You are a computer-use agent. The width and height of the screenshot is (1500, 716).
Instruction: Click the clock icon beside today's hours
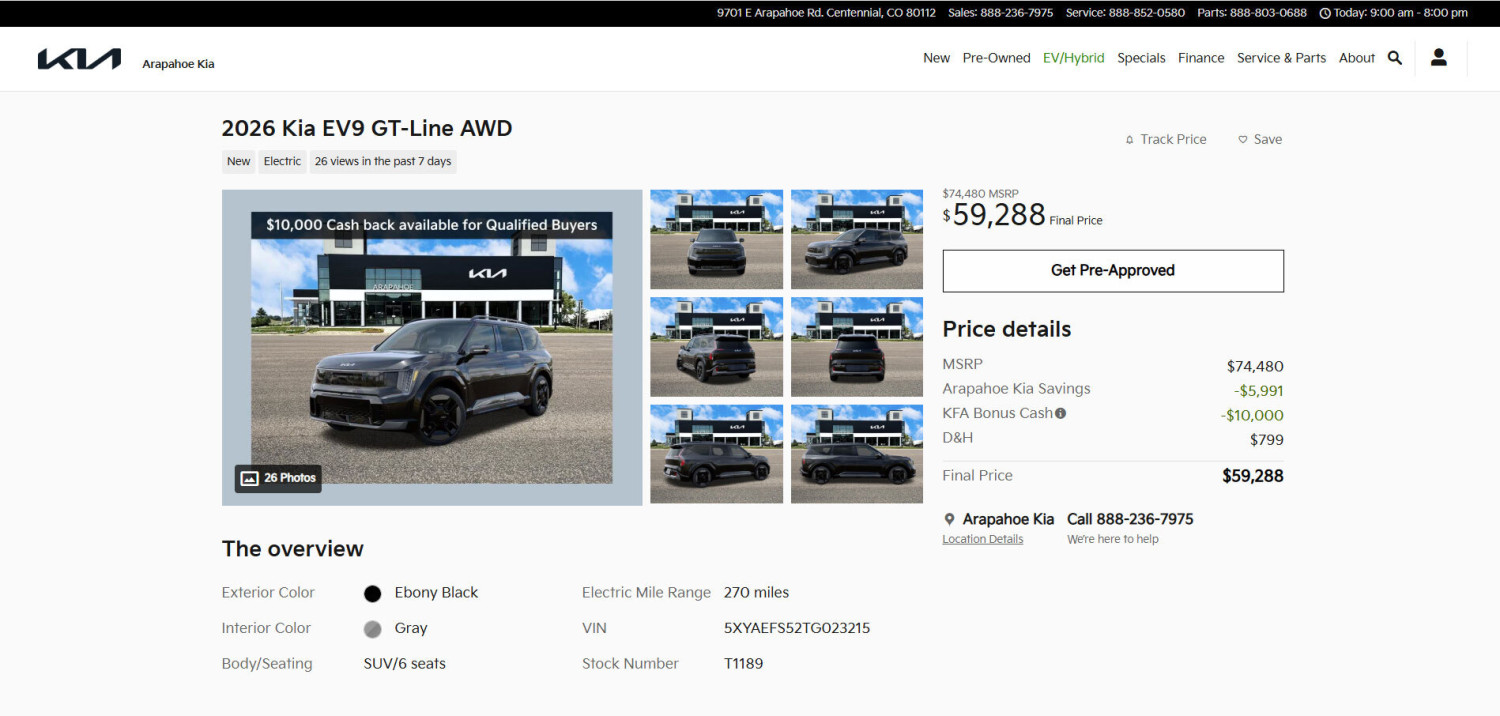1325,13
